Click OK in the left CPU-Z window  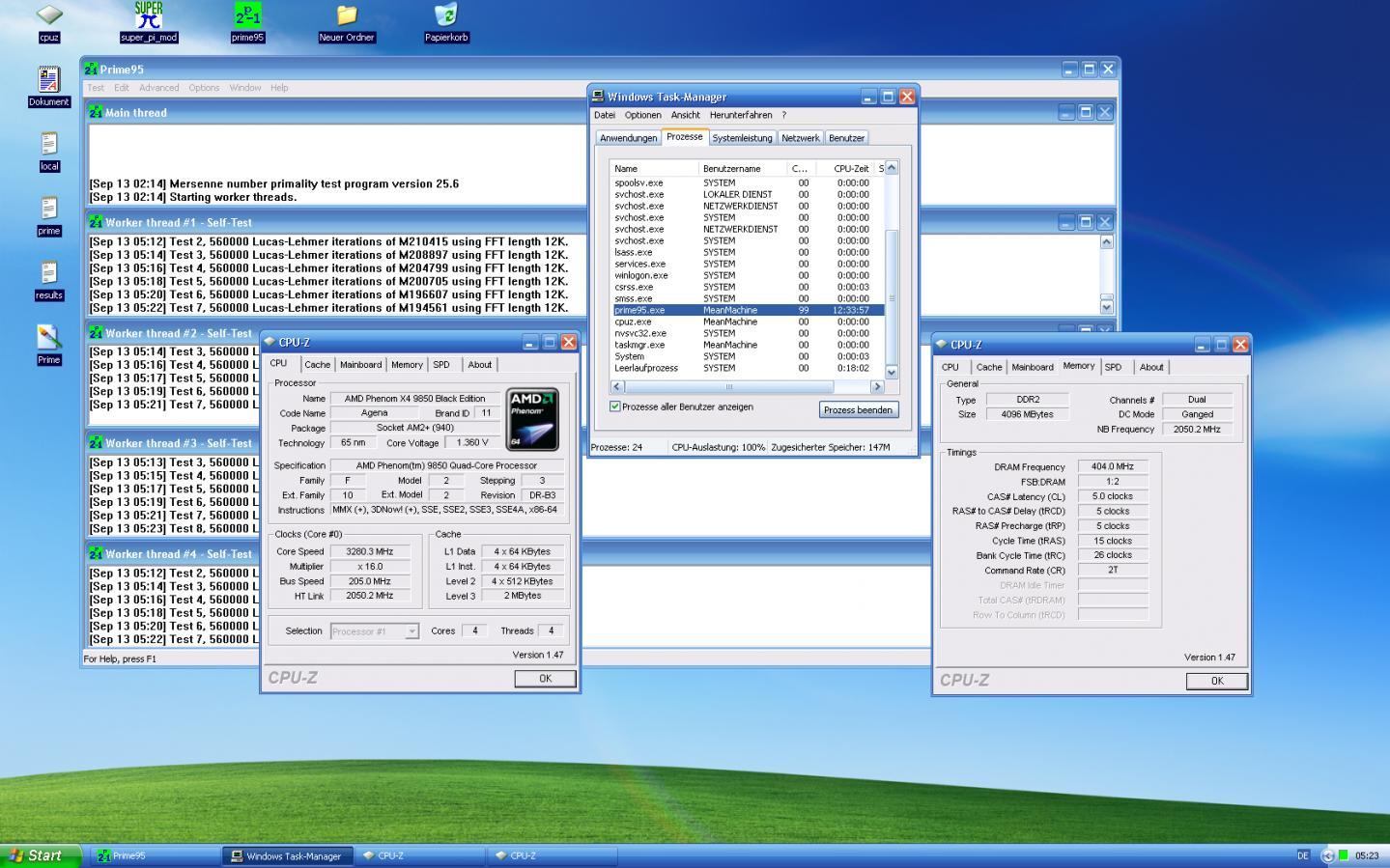(545, 679)
